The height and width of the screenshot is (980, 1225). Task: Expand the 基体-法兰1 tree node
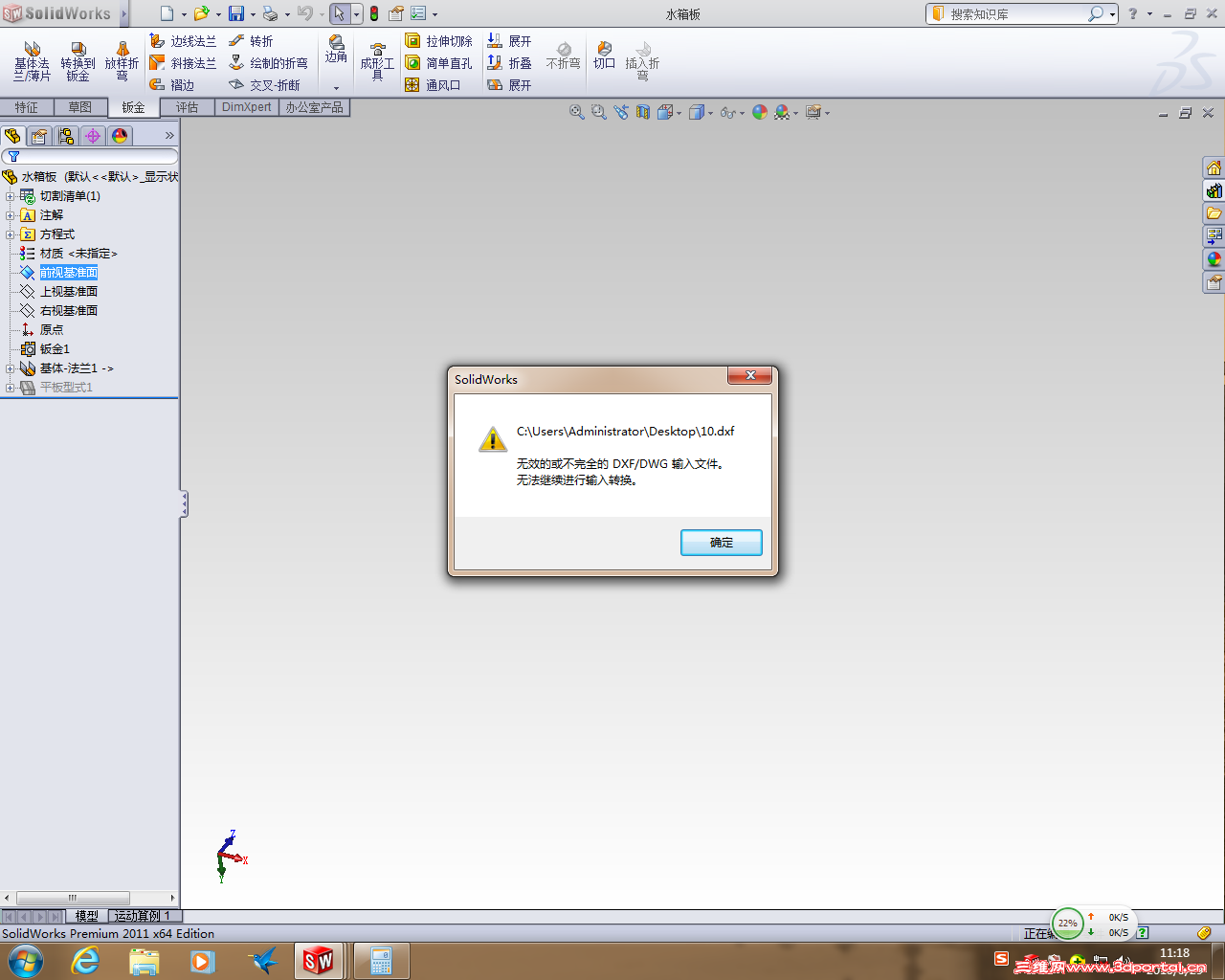point(10,368)
